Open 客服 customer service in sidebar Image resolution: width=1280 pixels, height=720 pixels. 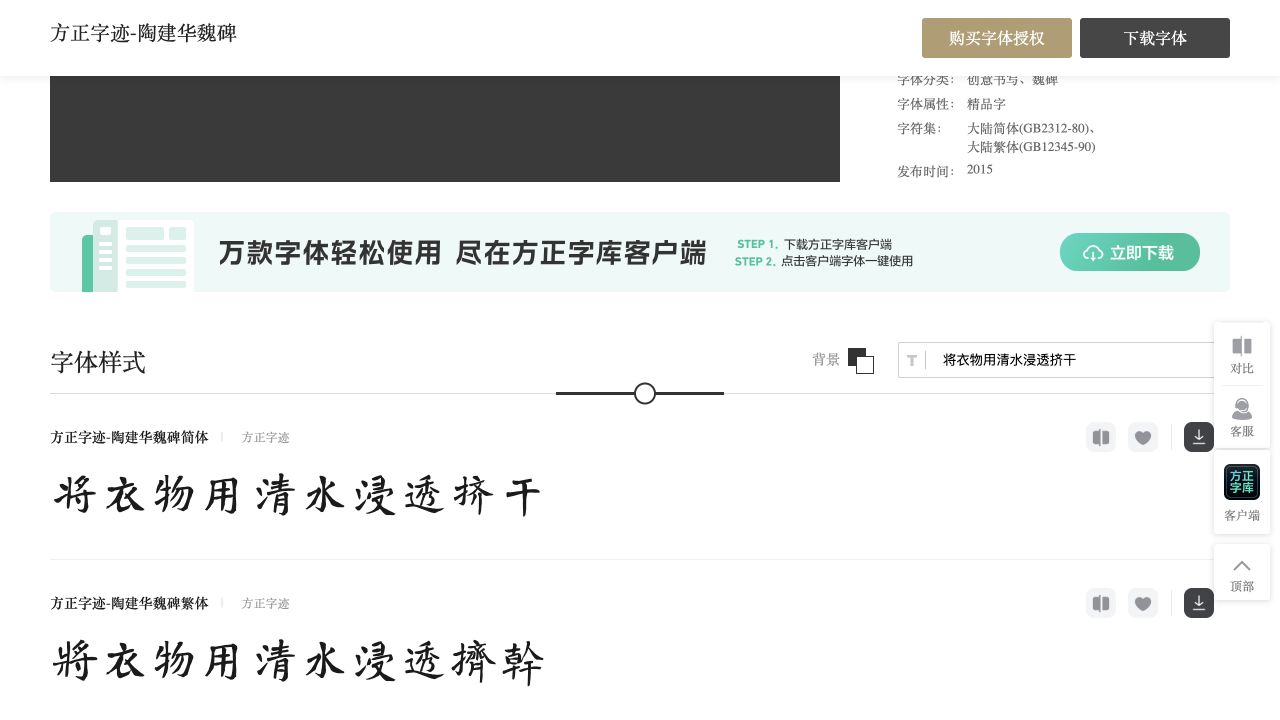(1242, 417)
